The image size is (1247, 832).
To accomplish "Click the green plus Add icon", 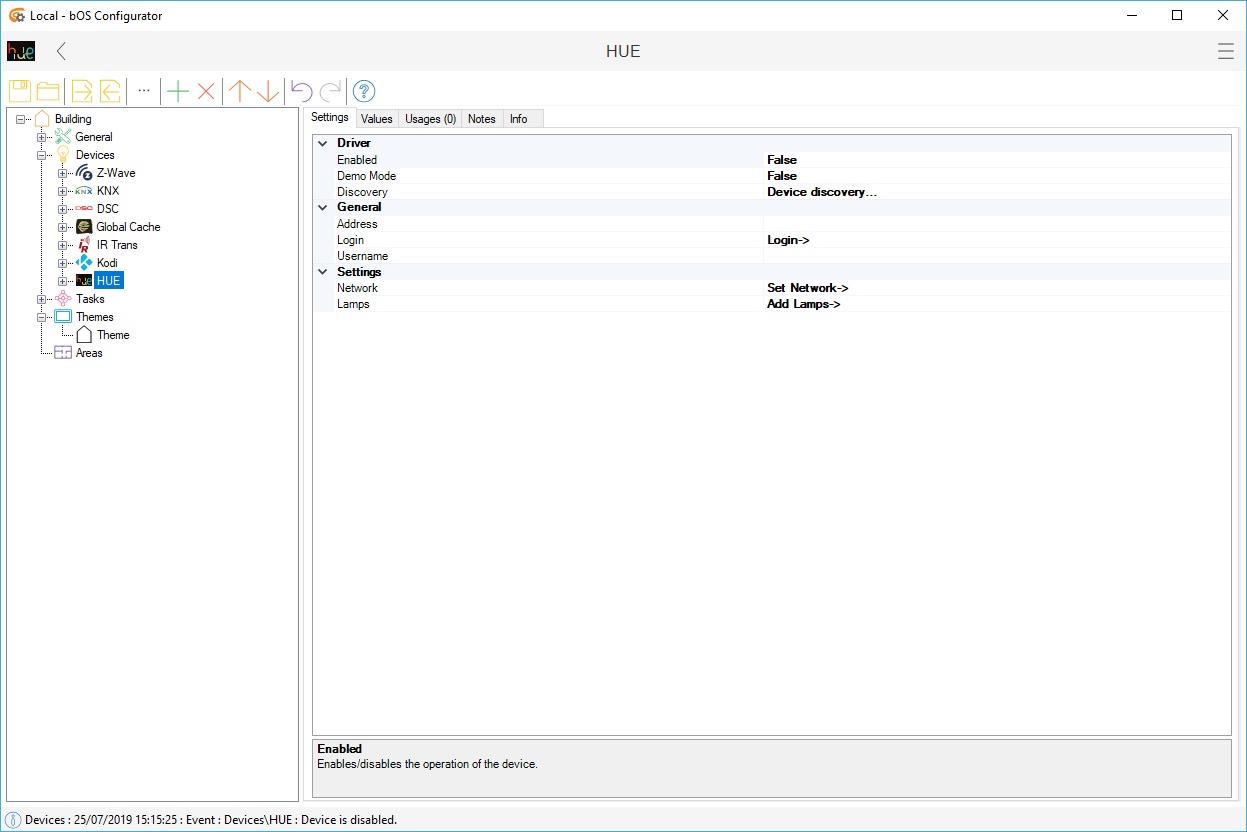I will [178, 91].
